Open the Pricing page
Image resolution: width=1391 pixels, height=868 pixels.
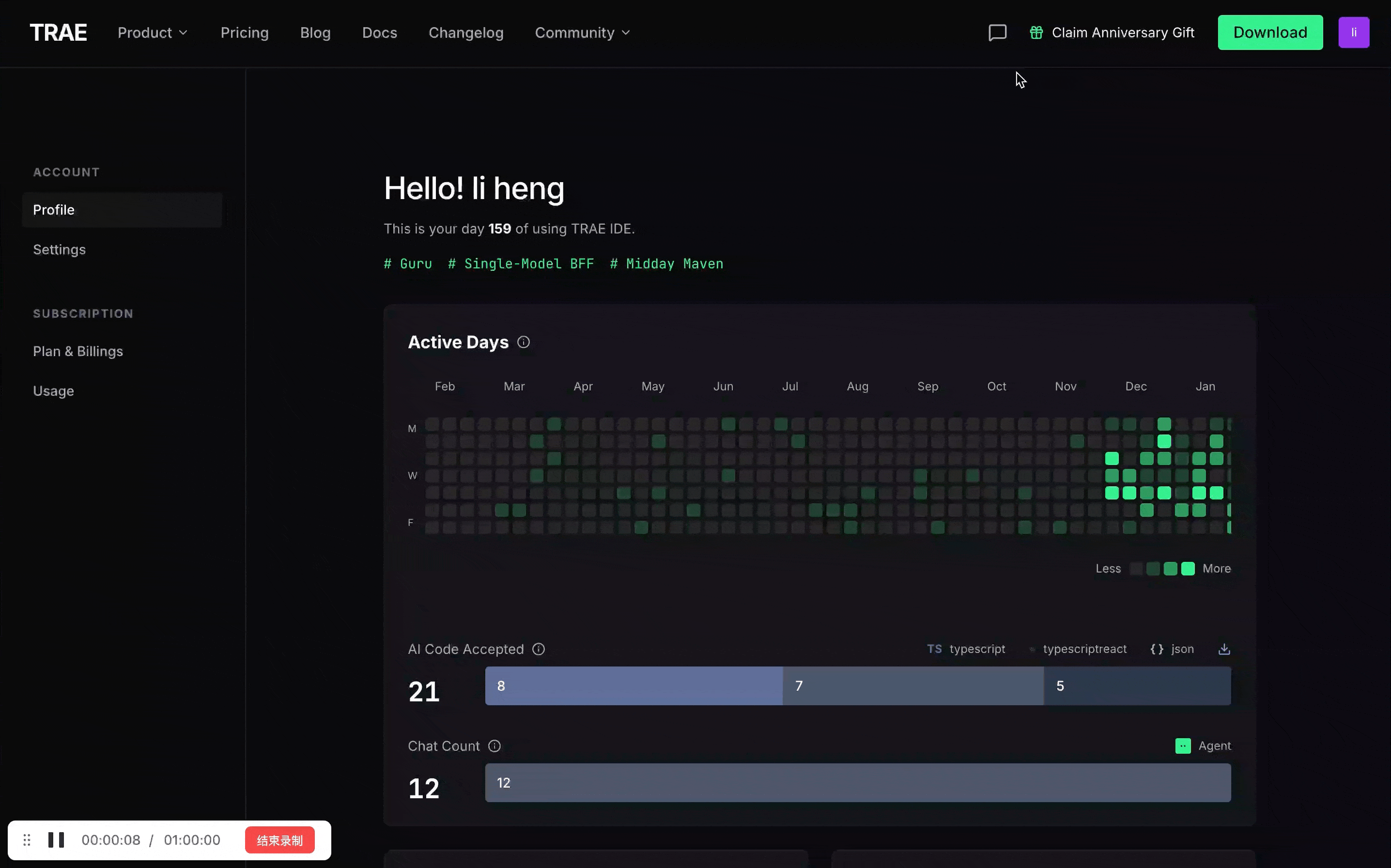(x=245, y=33)
